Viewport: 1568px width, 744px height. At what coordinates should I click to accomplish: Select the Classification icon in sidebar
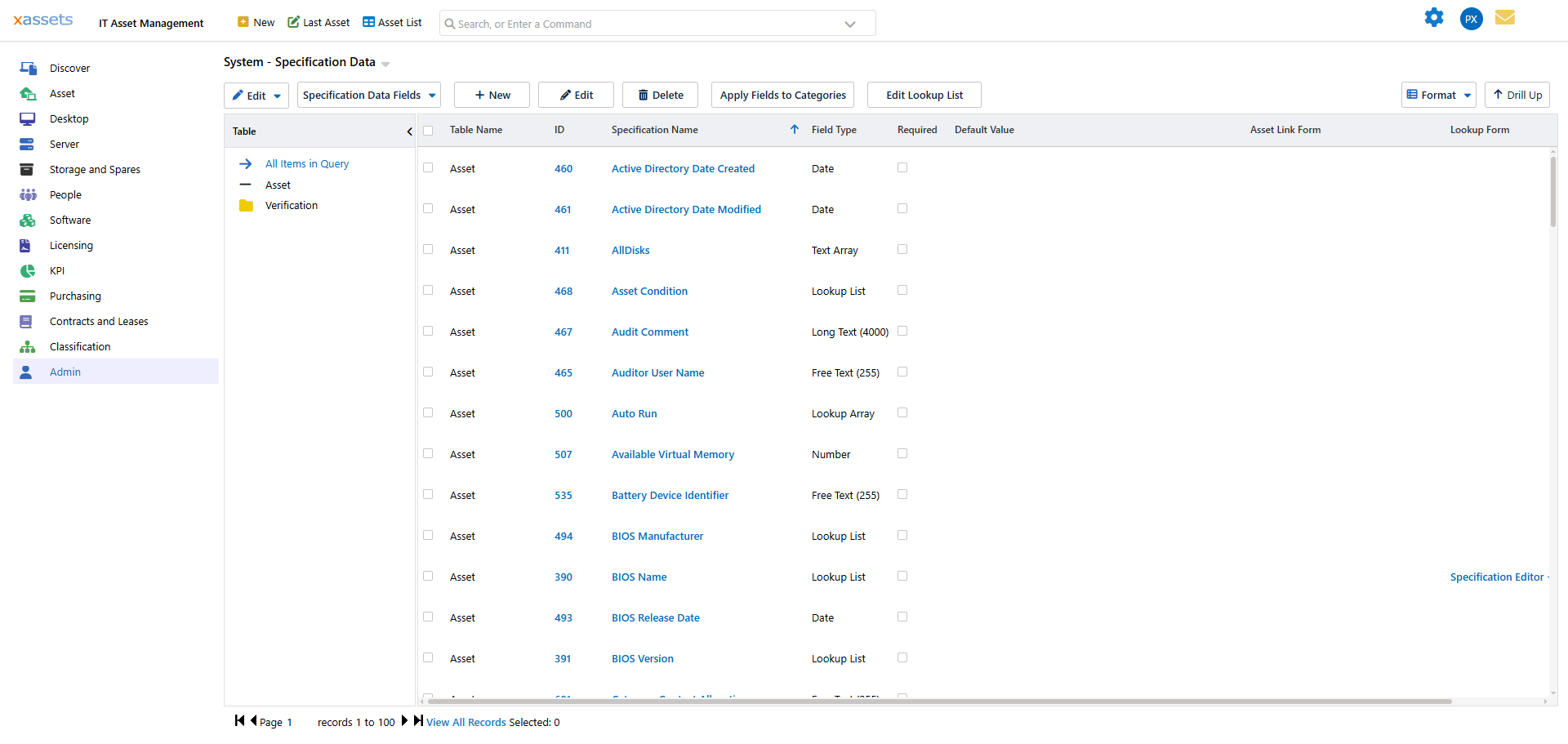(x=28, y=346)
